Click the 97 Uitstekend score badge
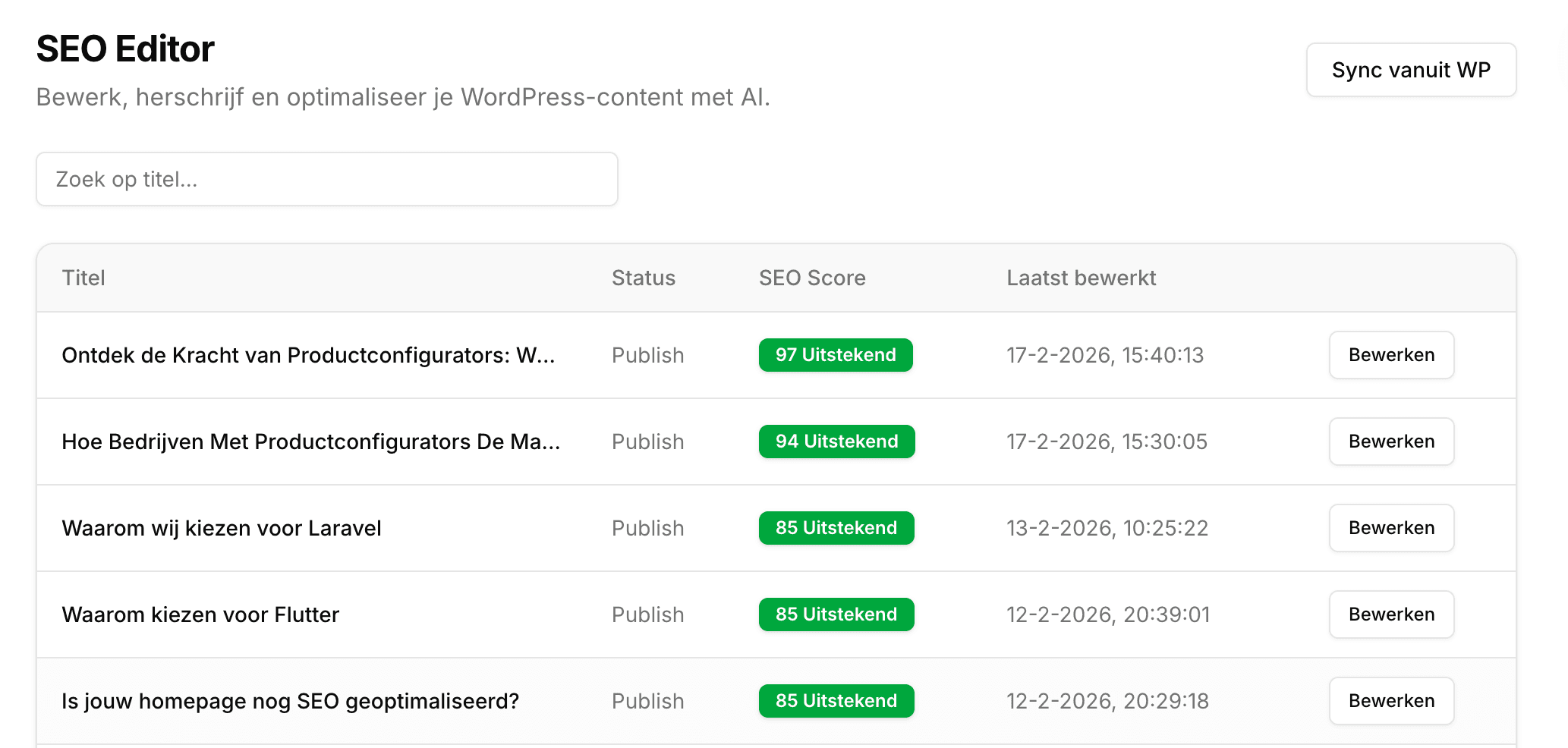The width and height of the screenshot is (1568, 748). [835, 355]
